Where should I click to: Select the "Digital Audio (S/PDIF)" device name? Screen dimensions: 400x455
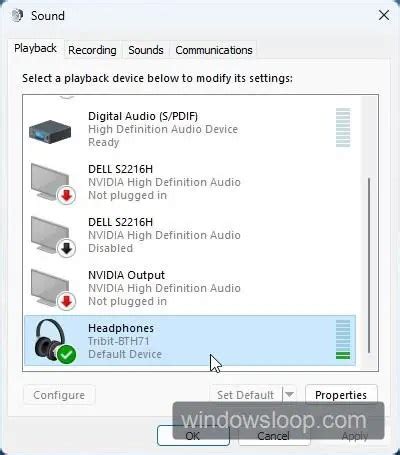143,116
